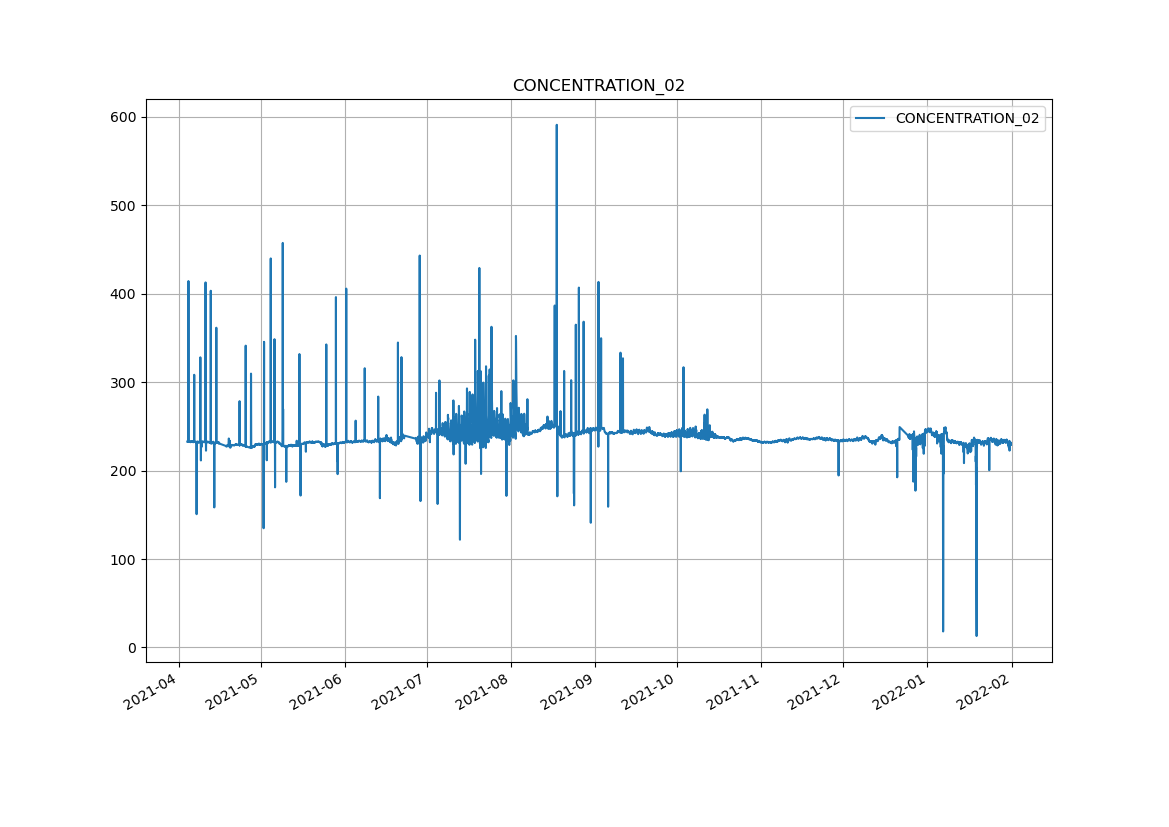This screenshot has height=827, width=1169.
Task: Click the 600 y-axis tick label
Action: tap(124, 118)
